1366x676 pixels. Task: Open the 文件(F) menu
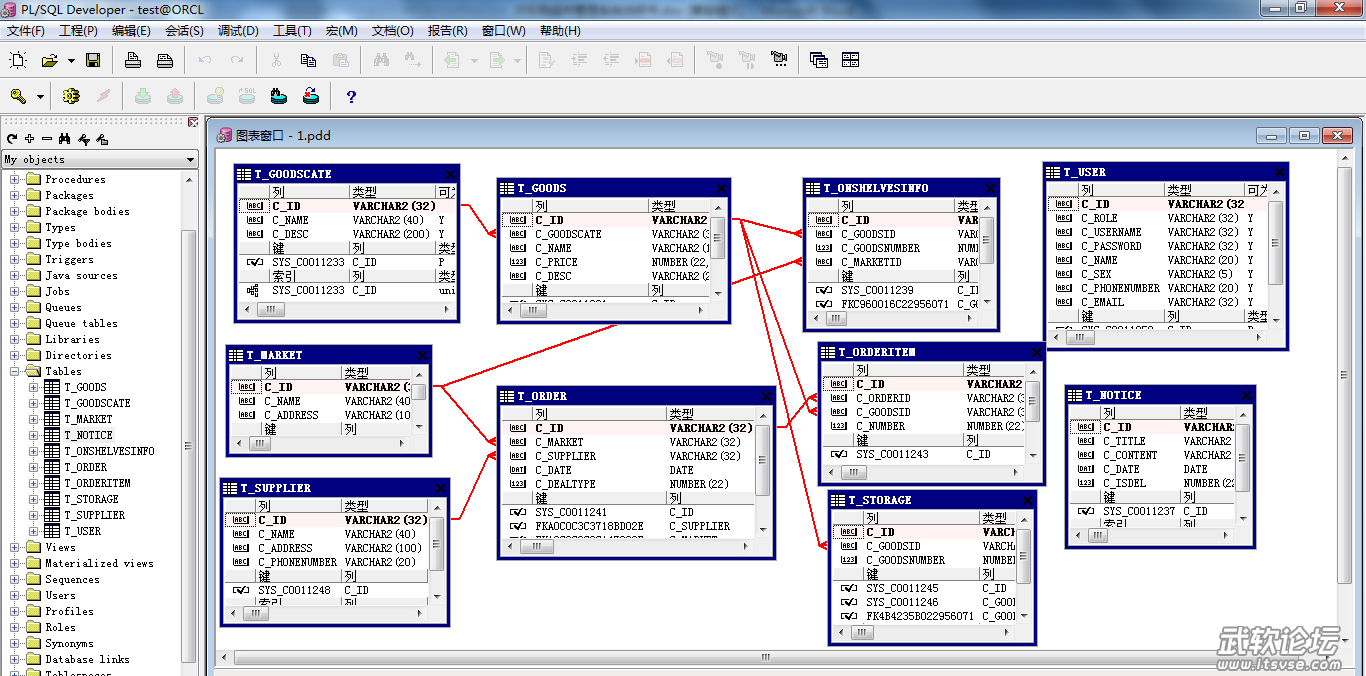26,31
